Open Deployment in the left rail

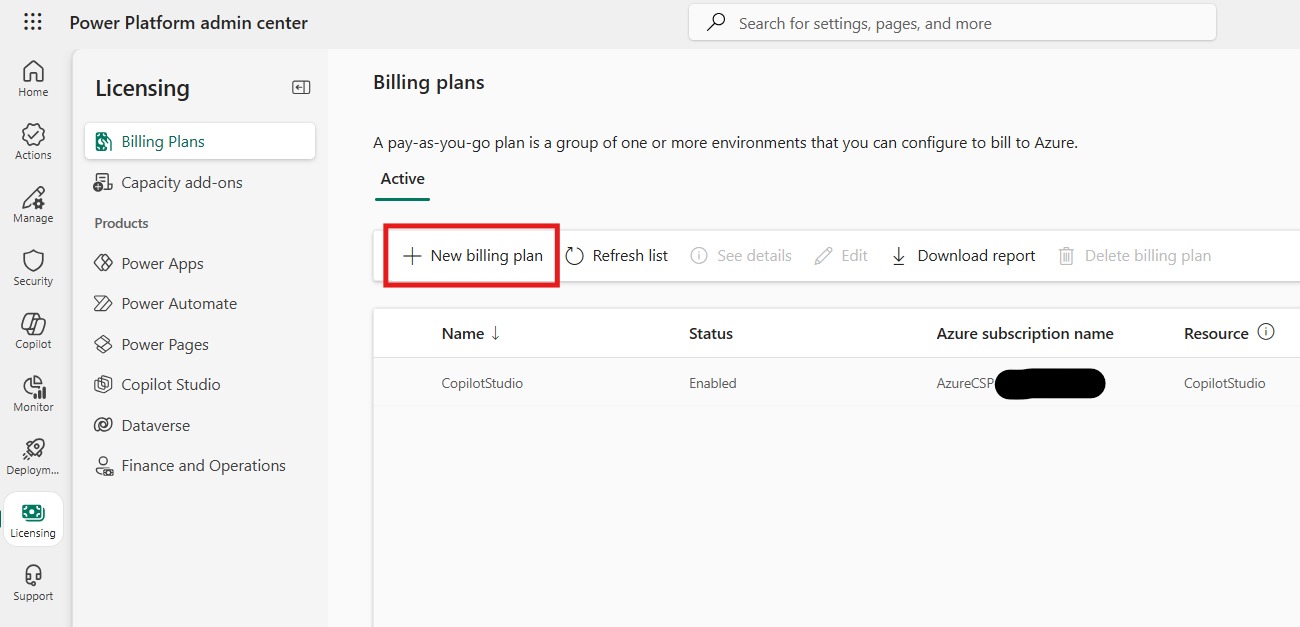coord(33,457)
